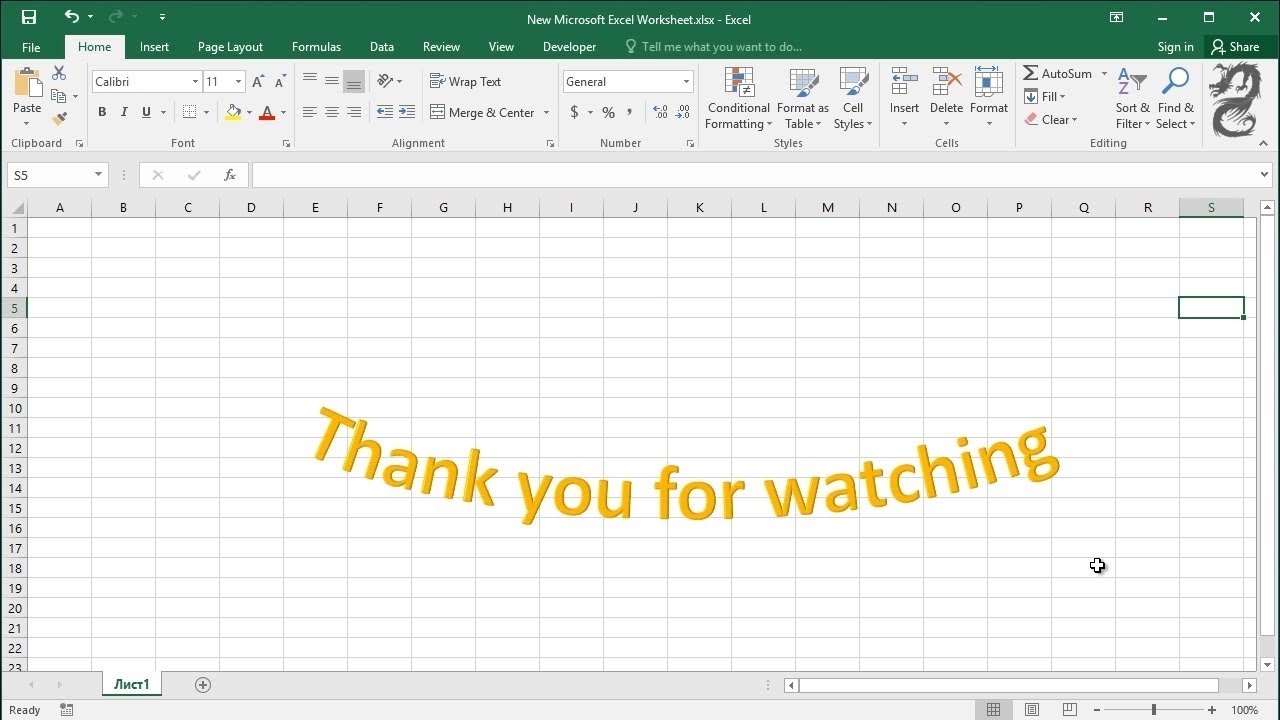
Task: Click Decrease Font Size icon
Action: (x=279, y=82)
